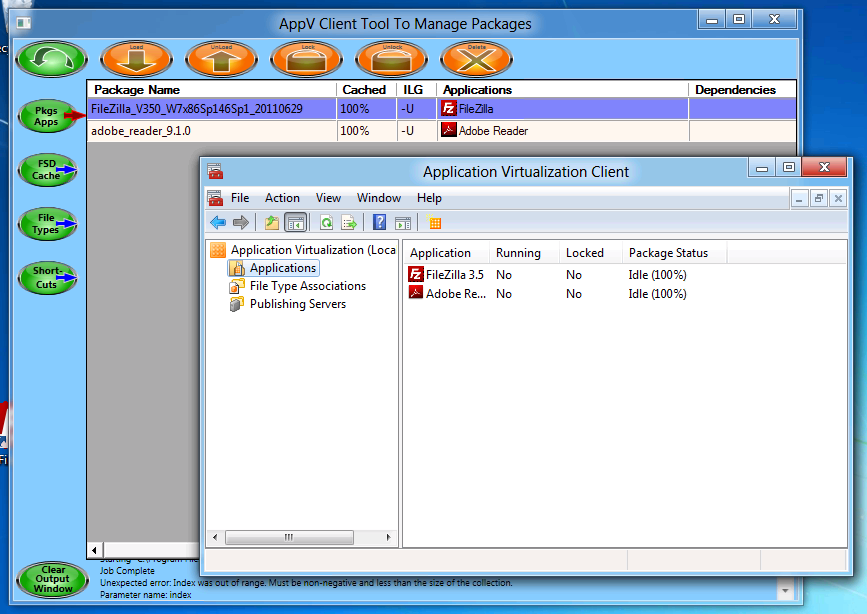Image resolution: width=867 pixels, height=614 pixels.
Task: Click the orange Unlock button
Action: [x=391, y=59]
